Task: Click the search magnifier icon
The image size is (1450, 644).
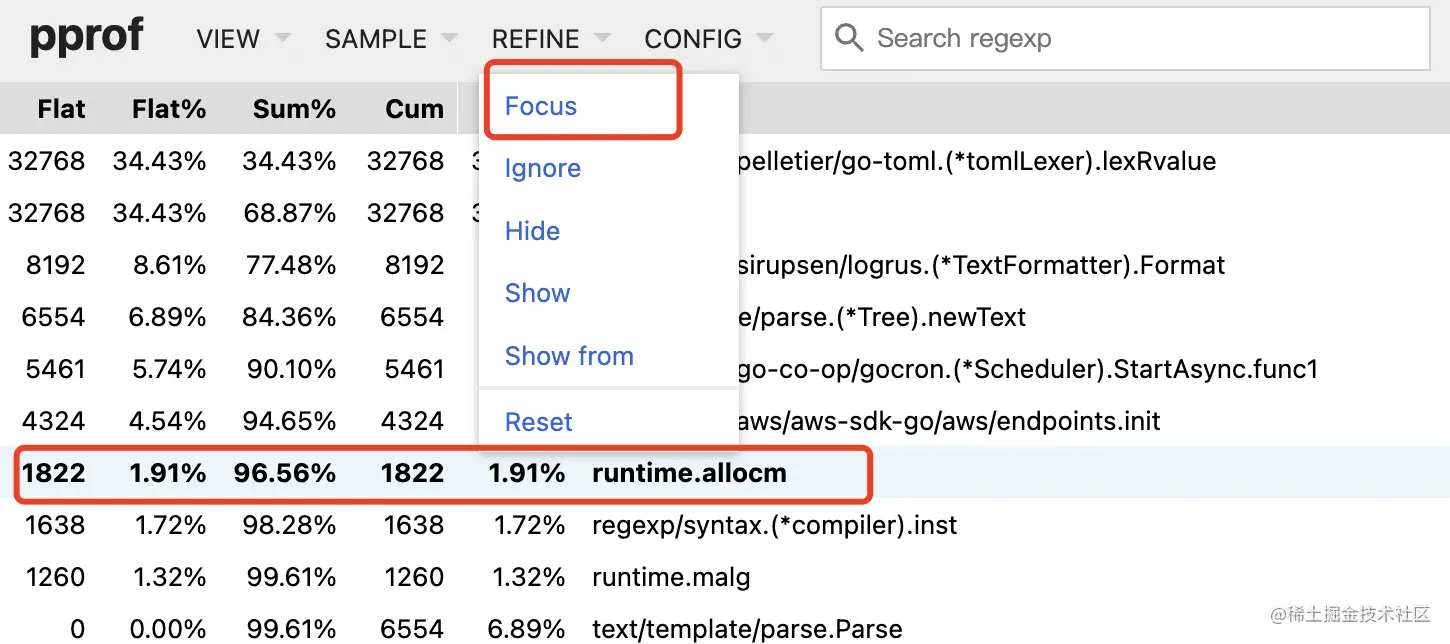Action: coord(848,38)
